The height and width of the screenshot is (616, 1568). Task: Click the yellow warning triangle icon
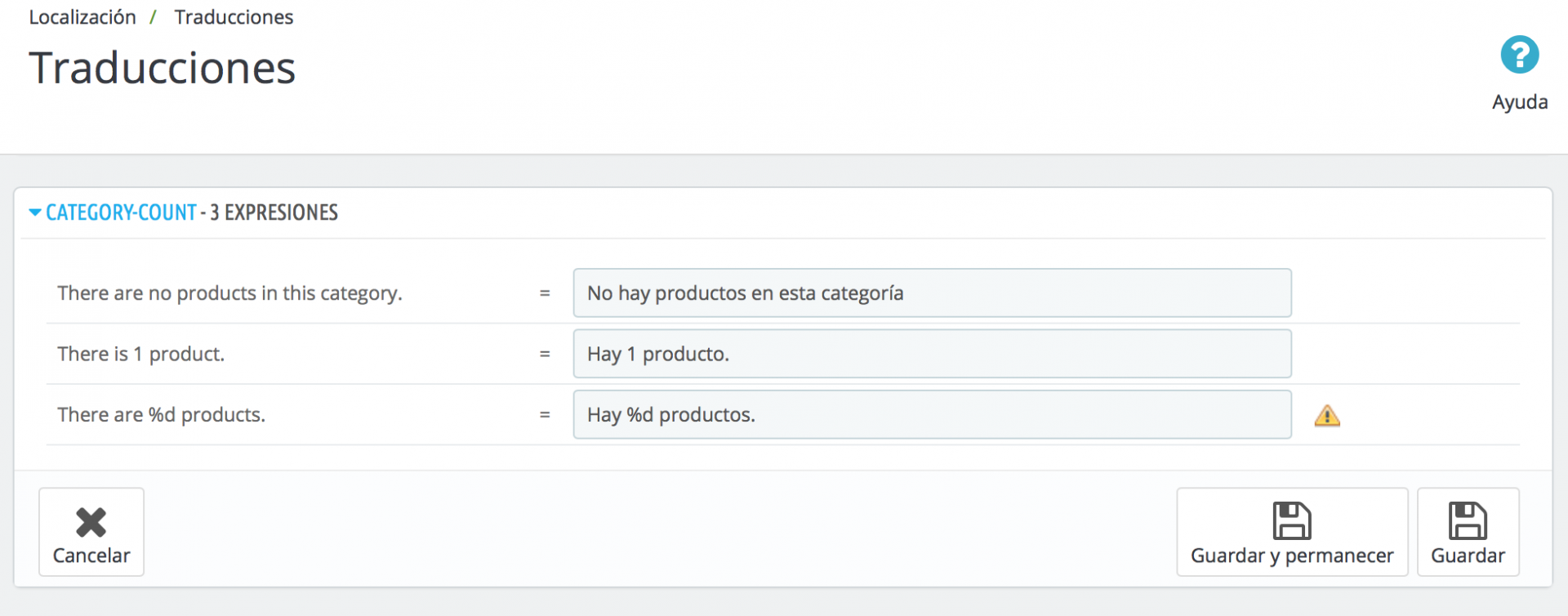pos(1327,416)
